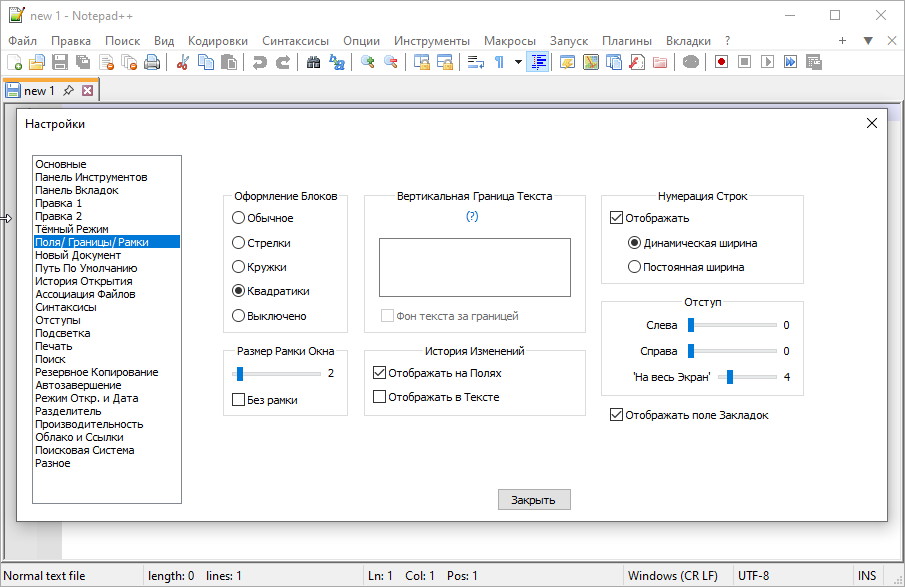Open the Макросы menu
Viewport: 905px width, 587px height.
[x=510, y=41]
